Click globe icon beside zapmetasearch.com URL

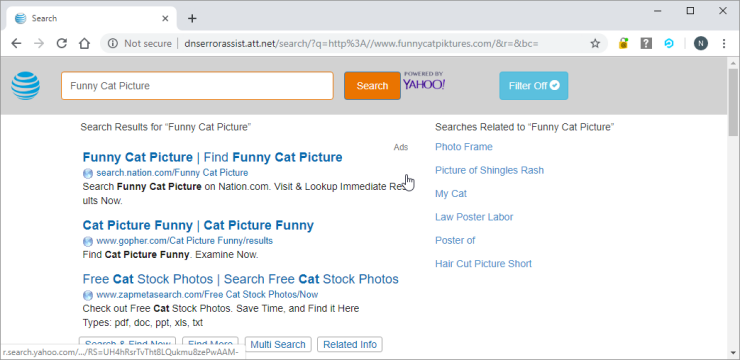(x=88, y=295)
